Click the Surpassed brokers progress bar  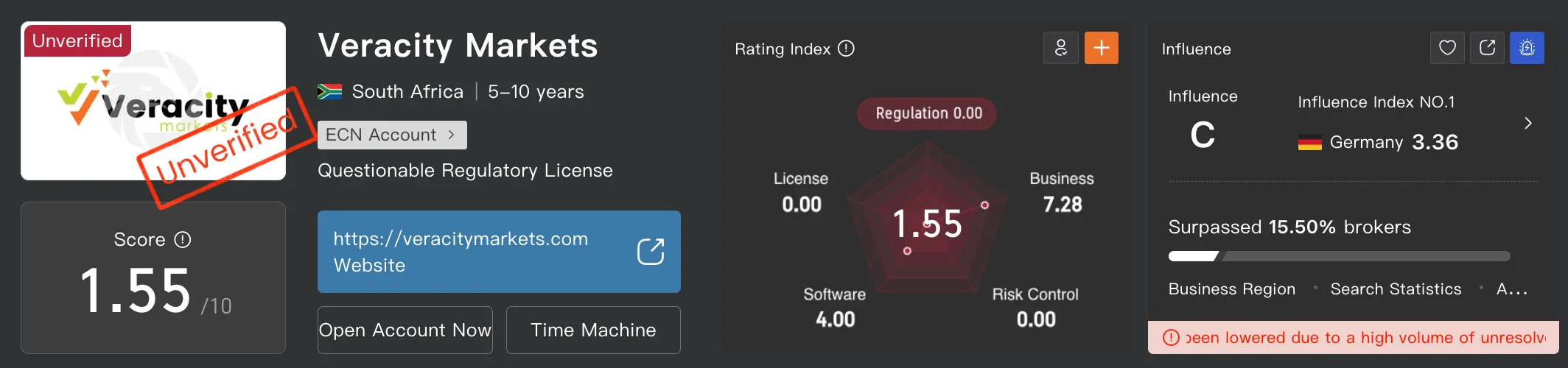[1340, 256]
